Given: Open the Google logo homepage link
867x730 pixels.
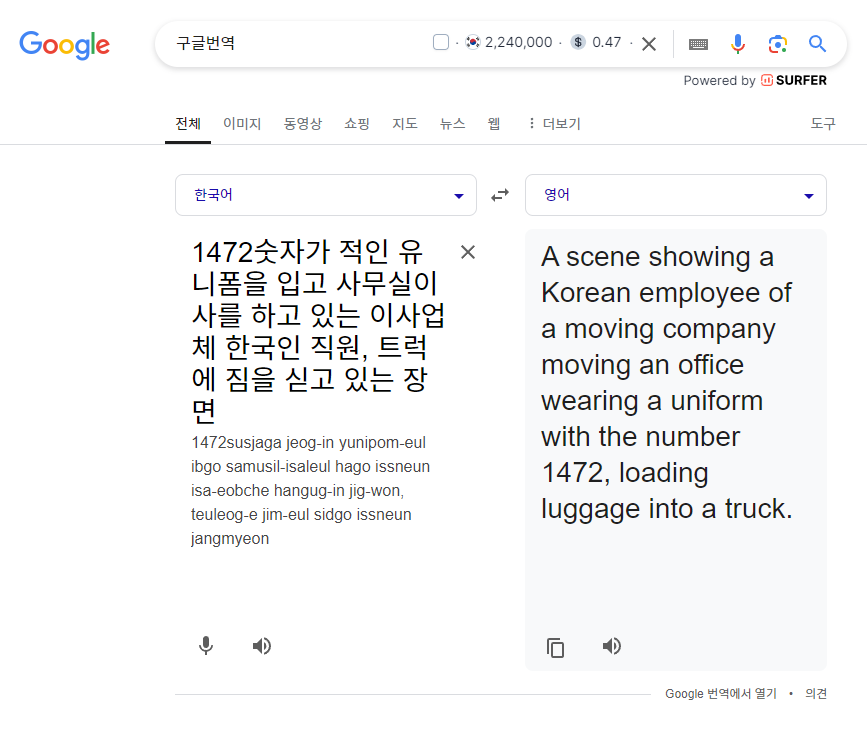Looking at the screenshot, I should pyautogui.click(x=65, y=45).
